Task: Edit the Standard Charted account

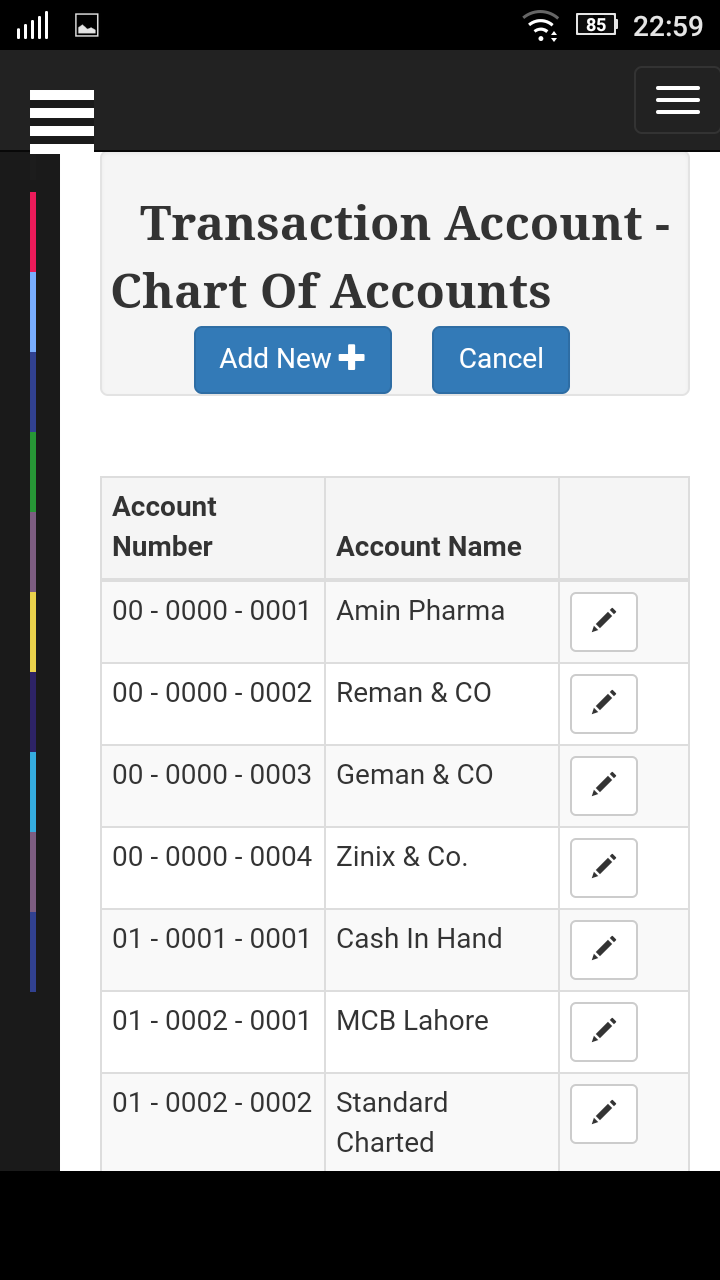Action: tap(604, 1114)
